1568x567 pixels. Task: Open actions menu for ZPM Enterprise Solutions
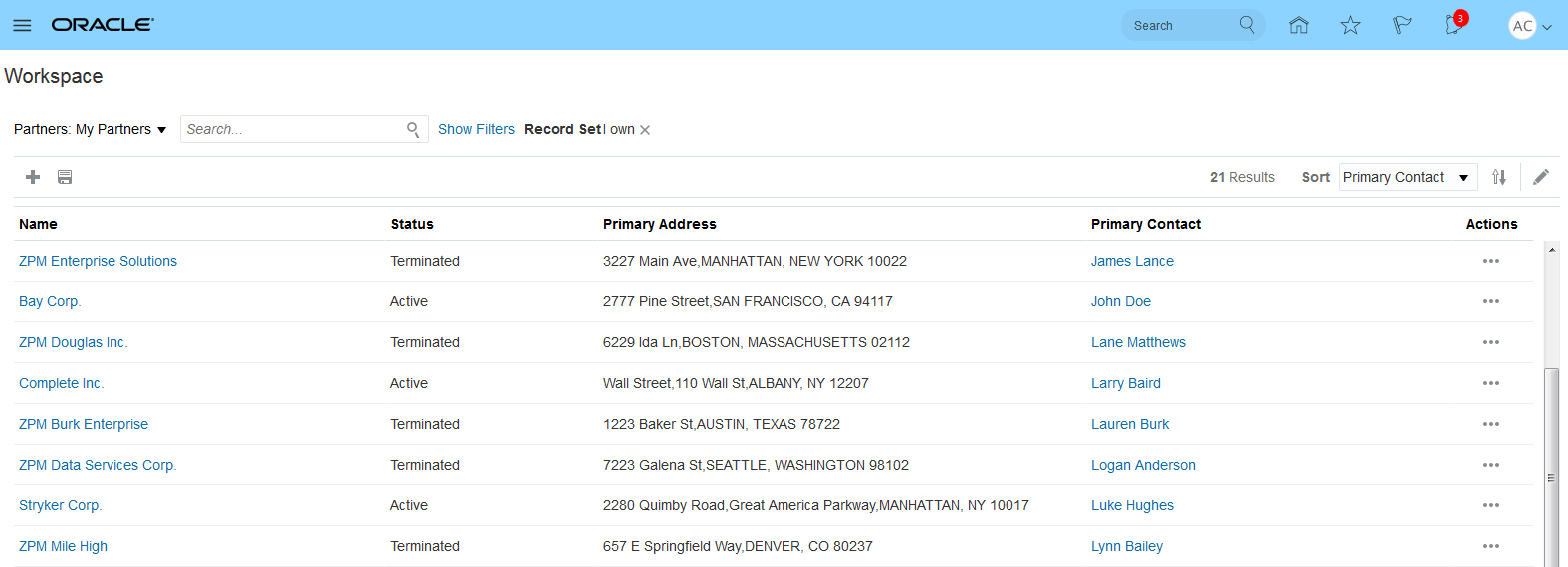pos(1491,261)
